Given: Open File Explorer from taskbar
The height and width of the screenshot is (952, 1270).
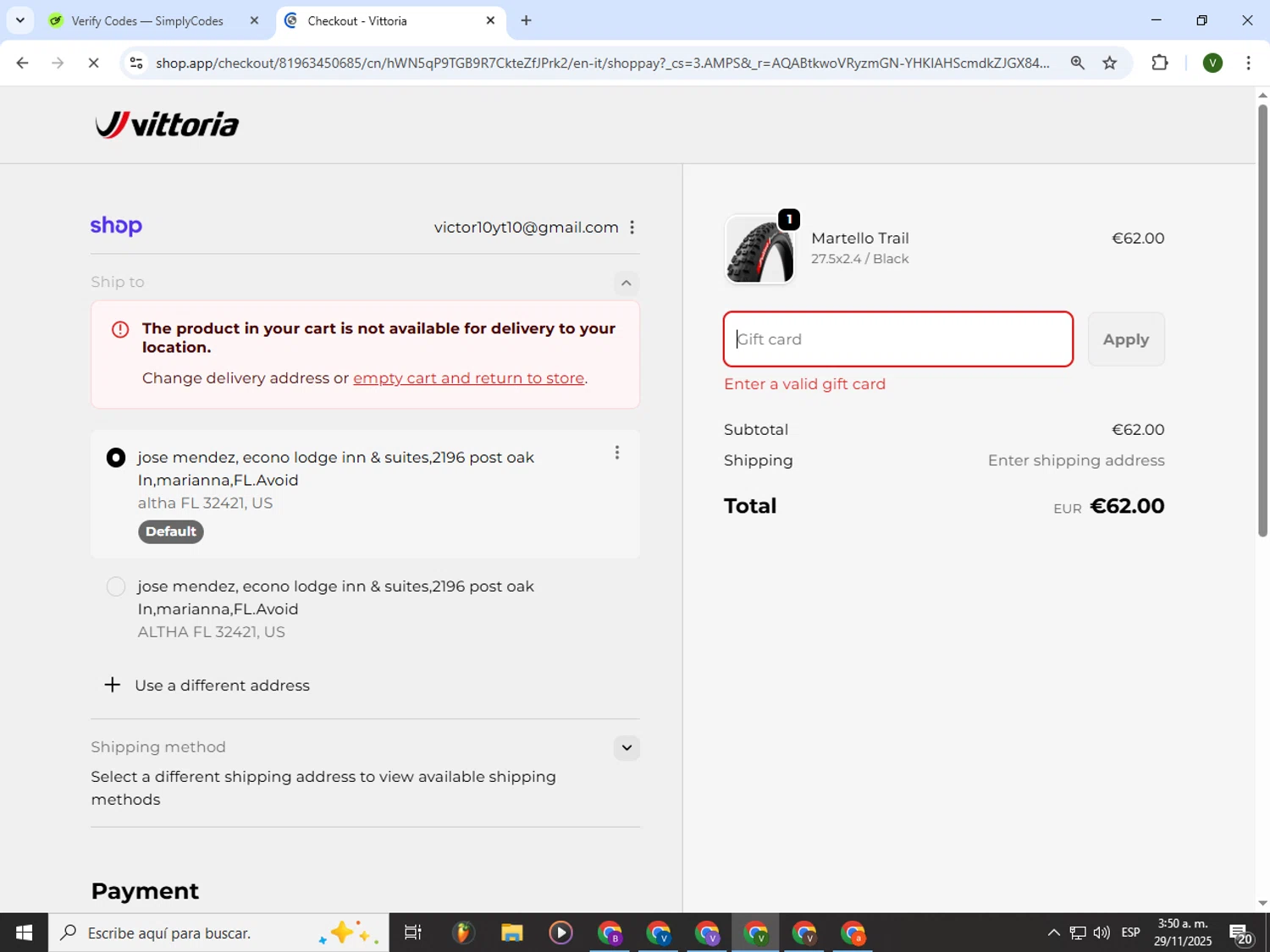Looking at the screenshot, I should 511,933.
